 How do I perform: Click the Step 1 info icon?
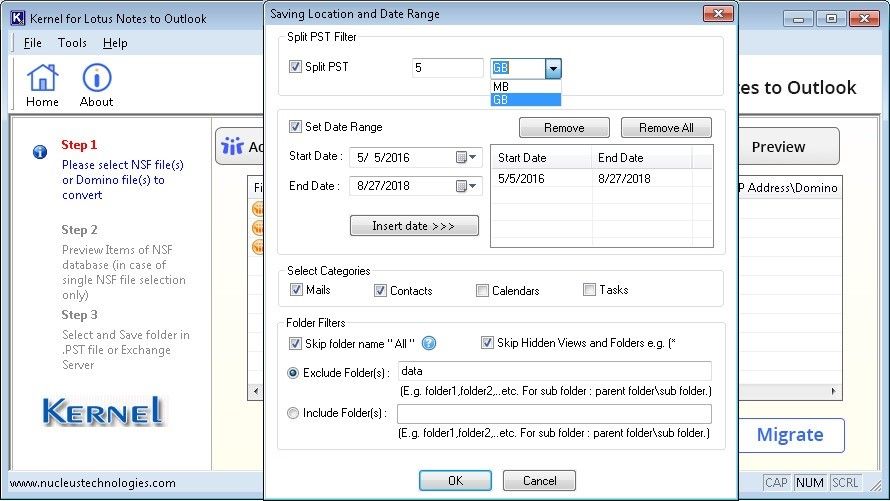pyautogui.click(x=40, y=152)
